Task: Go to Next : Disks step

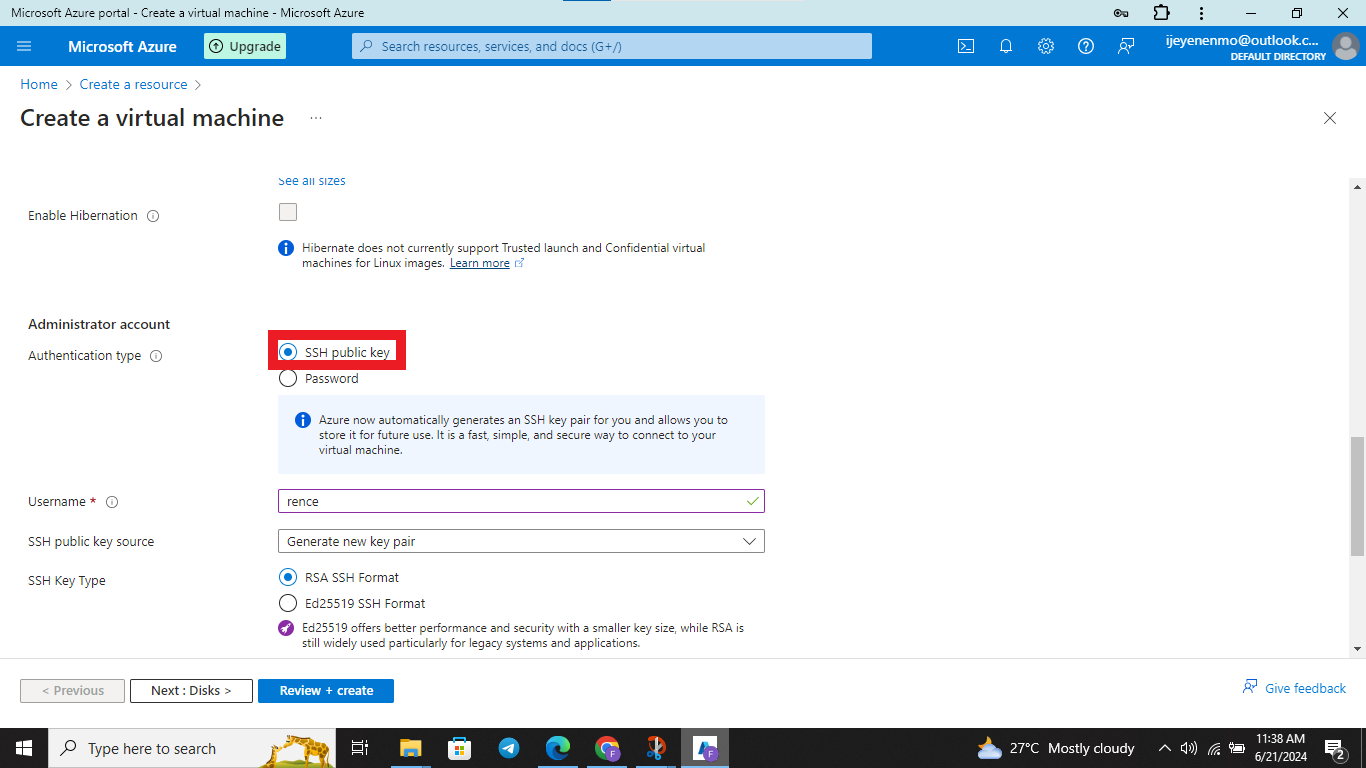Action: (191, 691)
